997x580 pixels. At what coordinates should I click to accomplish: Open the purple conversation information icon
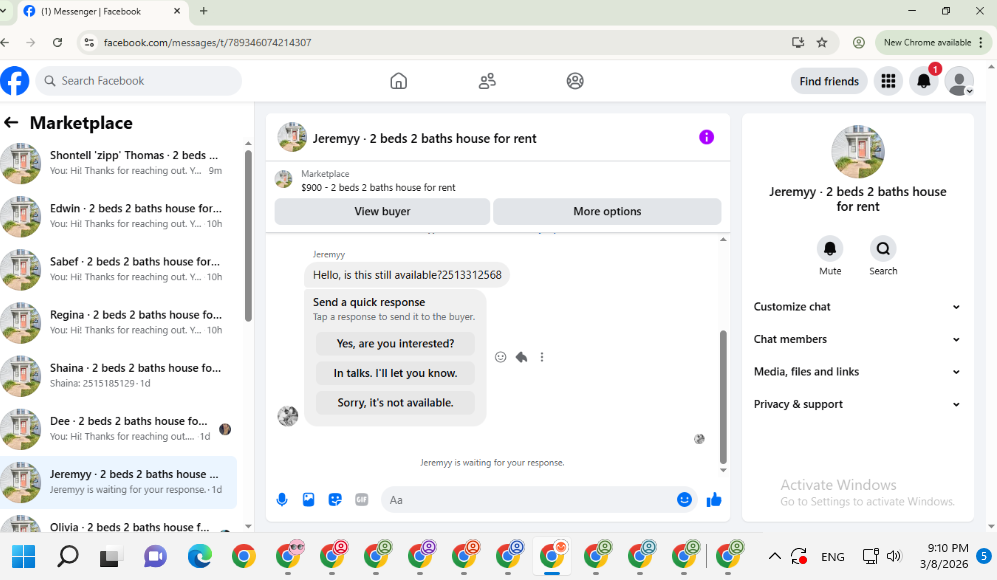[706, 137]
